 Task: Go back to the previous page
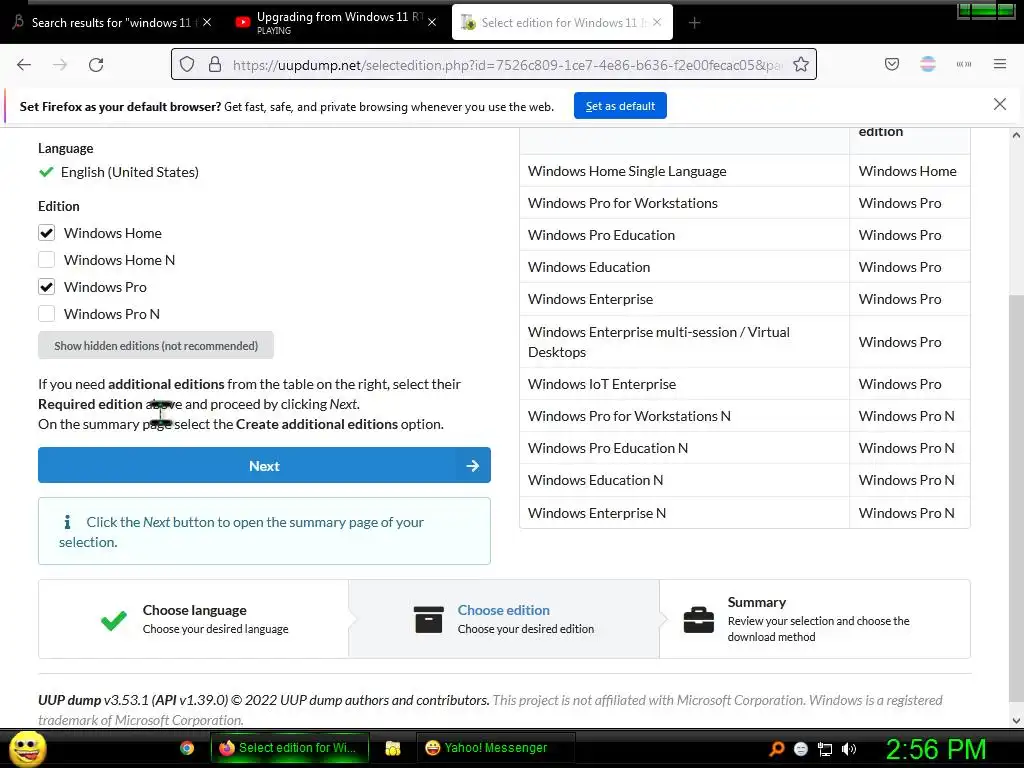pos(24,65)
